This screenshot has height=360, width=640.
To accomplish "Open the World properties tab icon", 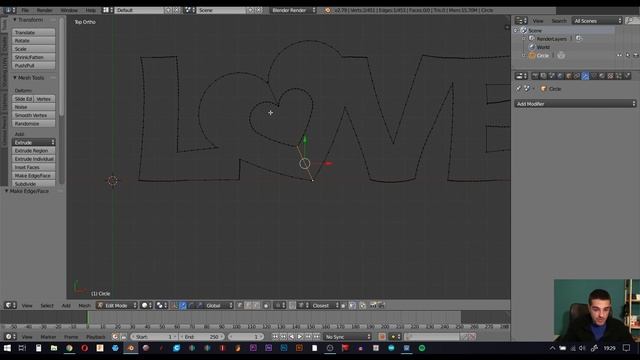I will click(560, 76).
